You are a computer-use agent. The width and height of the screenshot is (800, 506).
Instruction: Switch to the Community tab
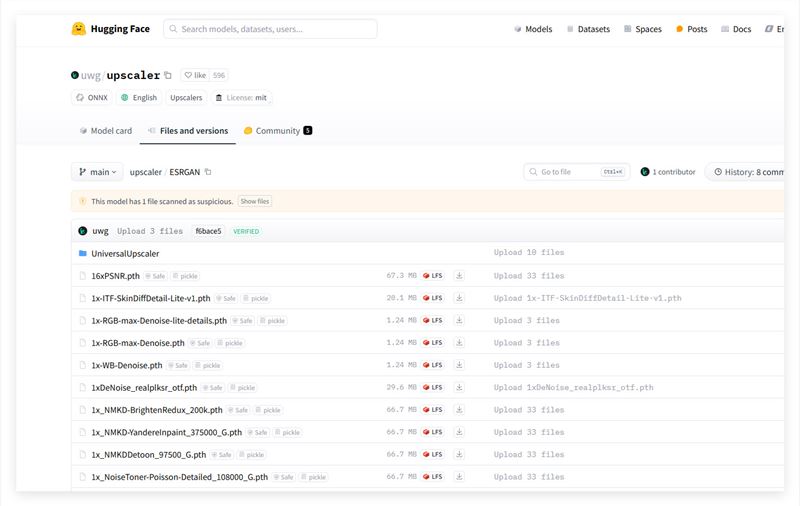point(278,131)
